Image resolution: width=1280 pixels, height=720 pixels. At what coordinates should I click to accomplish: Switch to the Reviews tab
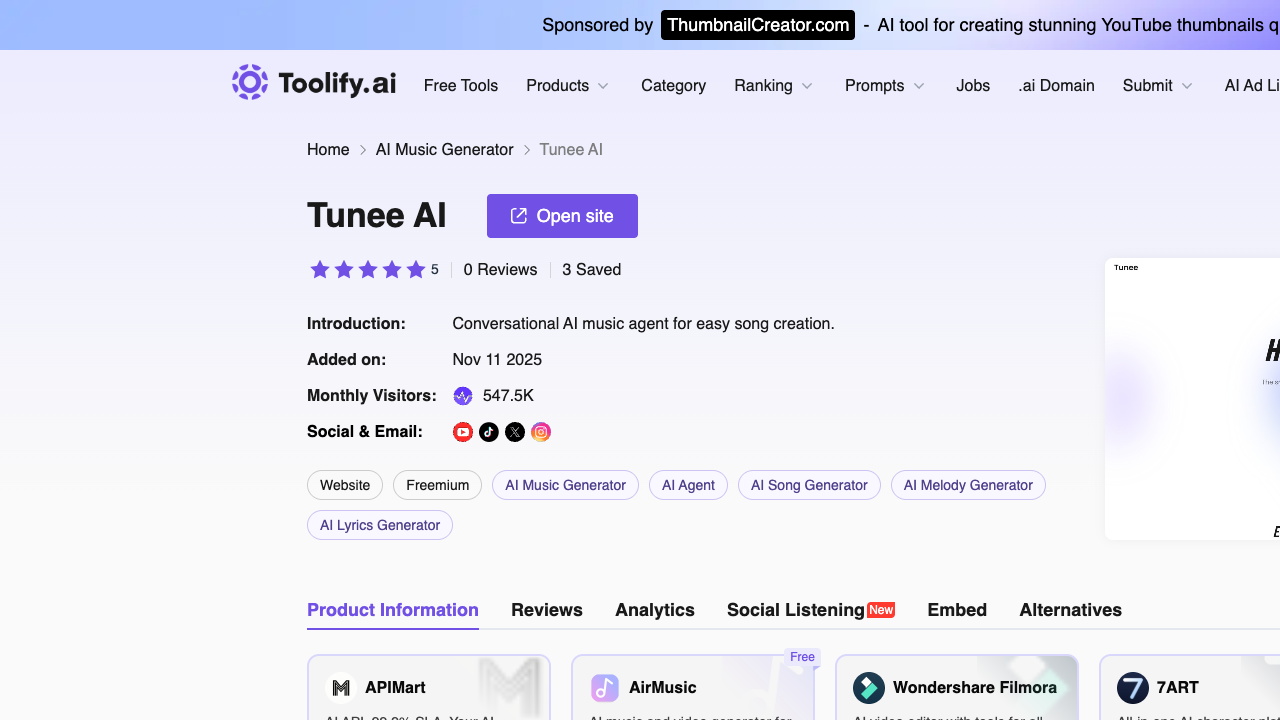pos(547,610)
